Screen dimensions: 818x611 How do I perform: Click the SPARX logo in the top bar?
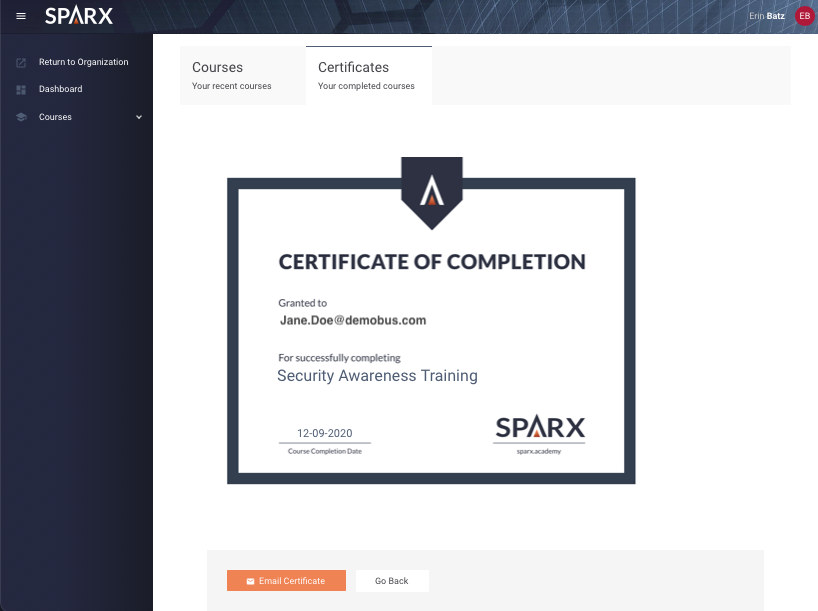tap(80, 15)
